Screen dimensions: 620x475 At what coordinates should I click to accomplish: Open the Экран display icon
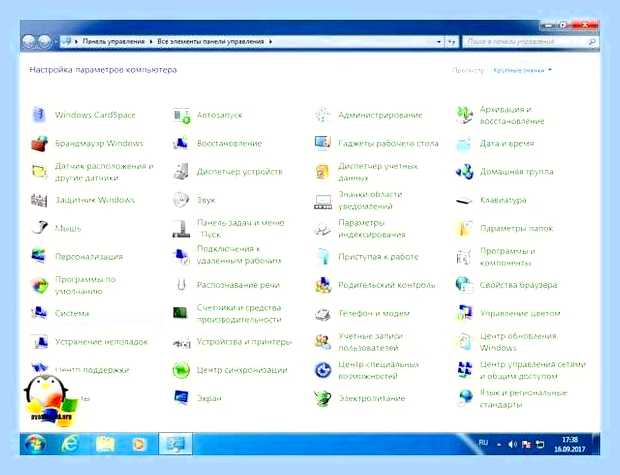click(x=181, y=398)
